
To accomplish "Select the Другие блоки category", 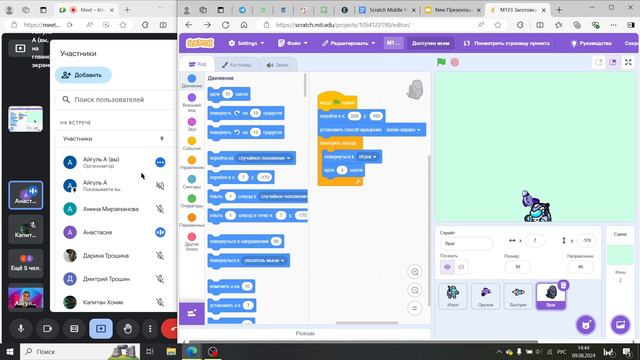I will coord(191,241).
